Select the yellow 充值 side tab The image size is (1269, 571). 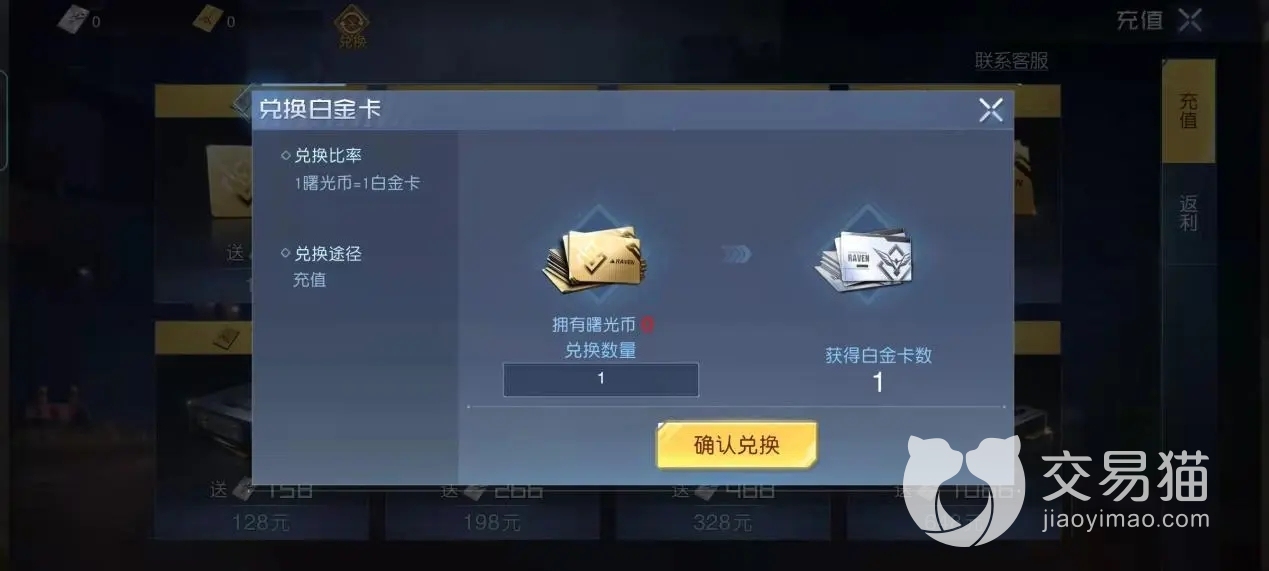click(1188, 110)
